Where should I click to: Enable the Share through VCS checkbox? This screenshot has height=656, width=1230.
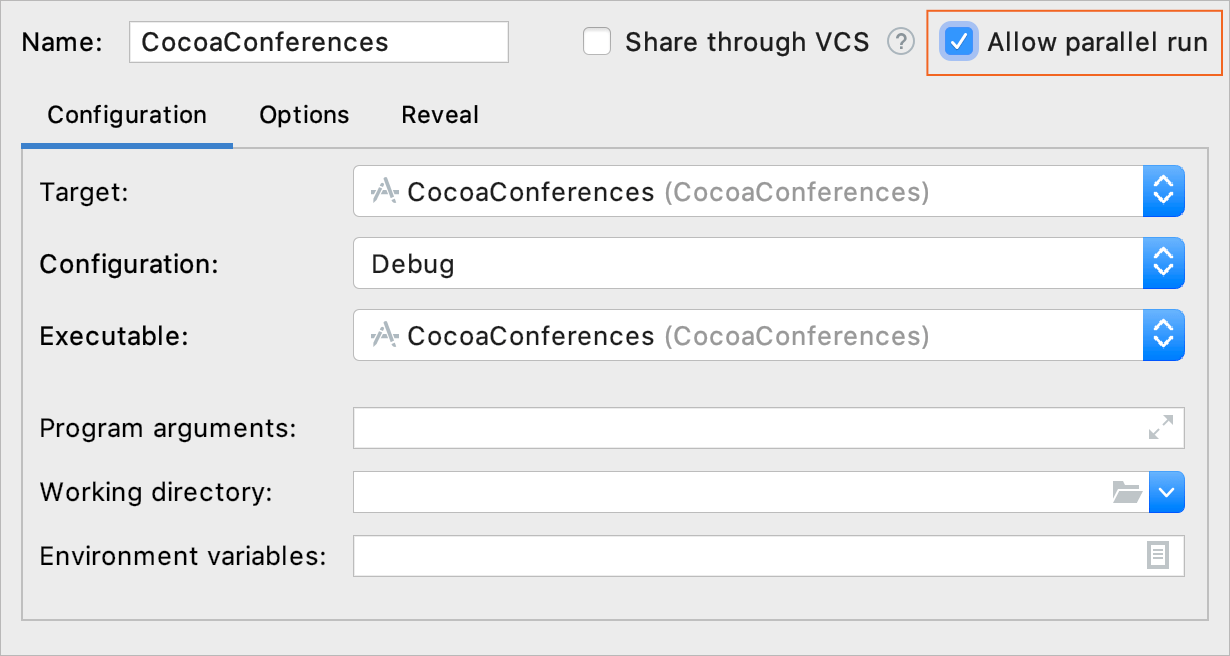click(x=597, y=42)
